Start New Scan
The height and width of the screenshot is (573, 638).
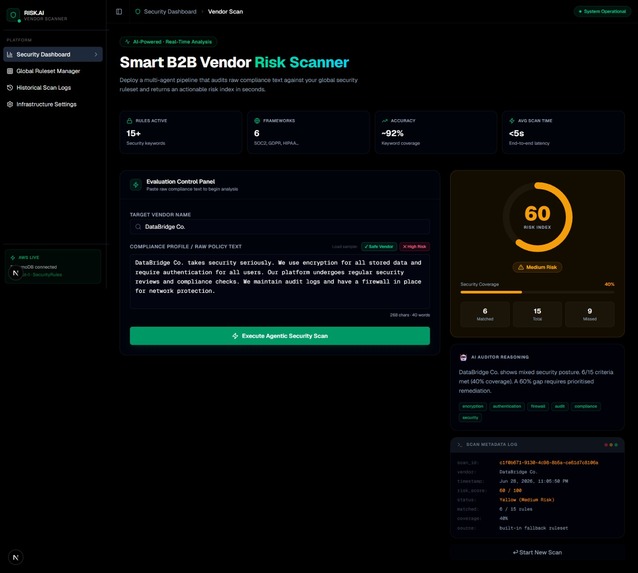[x=537, y=553]
